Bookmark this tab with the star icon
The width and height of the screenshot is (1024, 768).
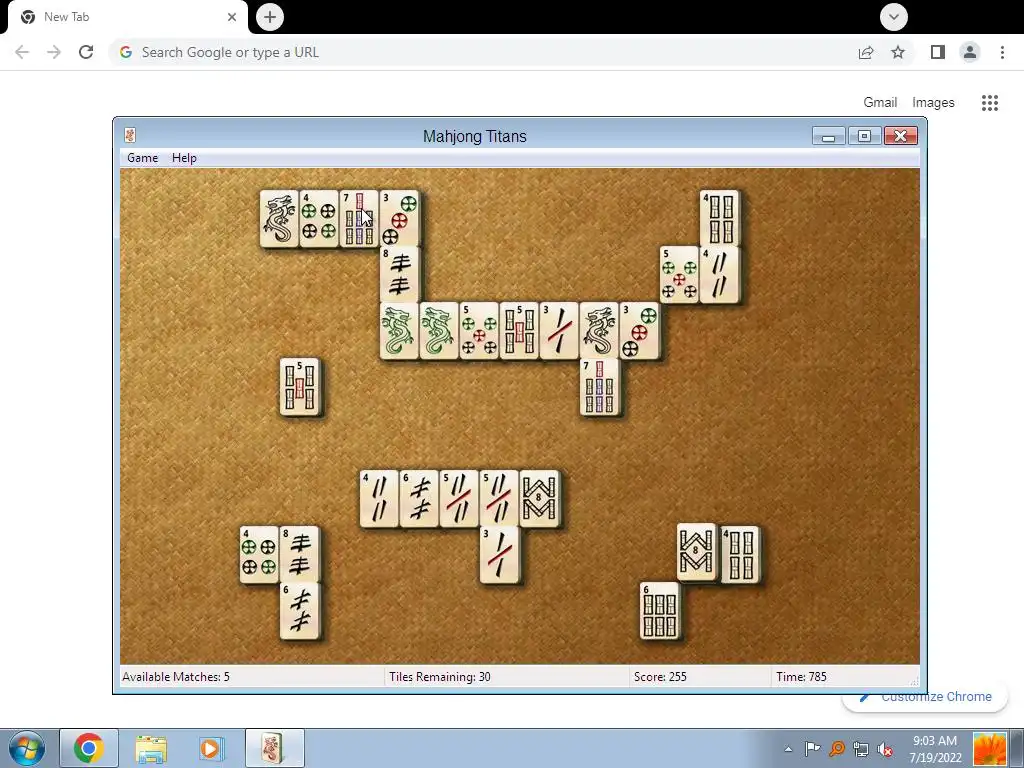pyautogui.click(x=898, y=52)
